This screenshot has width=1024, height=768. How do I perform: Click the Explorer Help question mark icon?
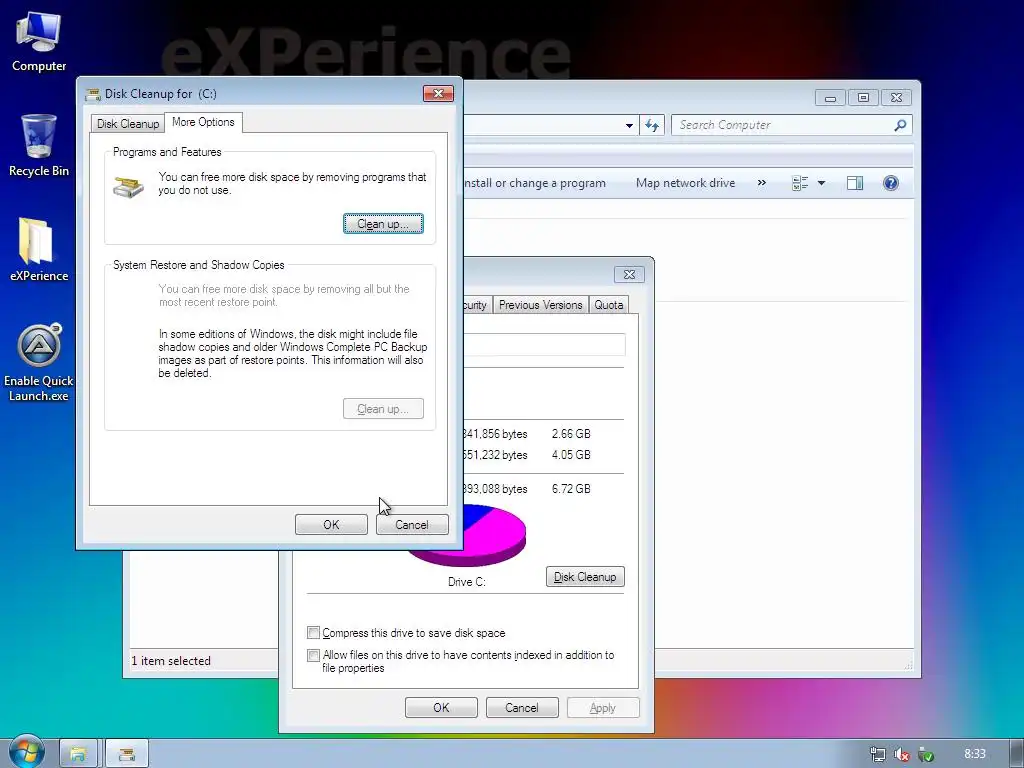point(890,183)
